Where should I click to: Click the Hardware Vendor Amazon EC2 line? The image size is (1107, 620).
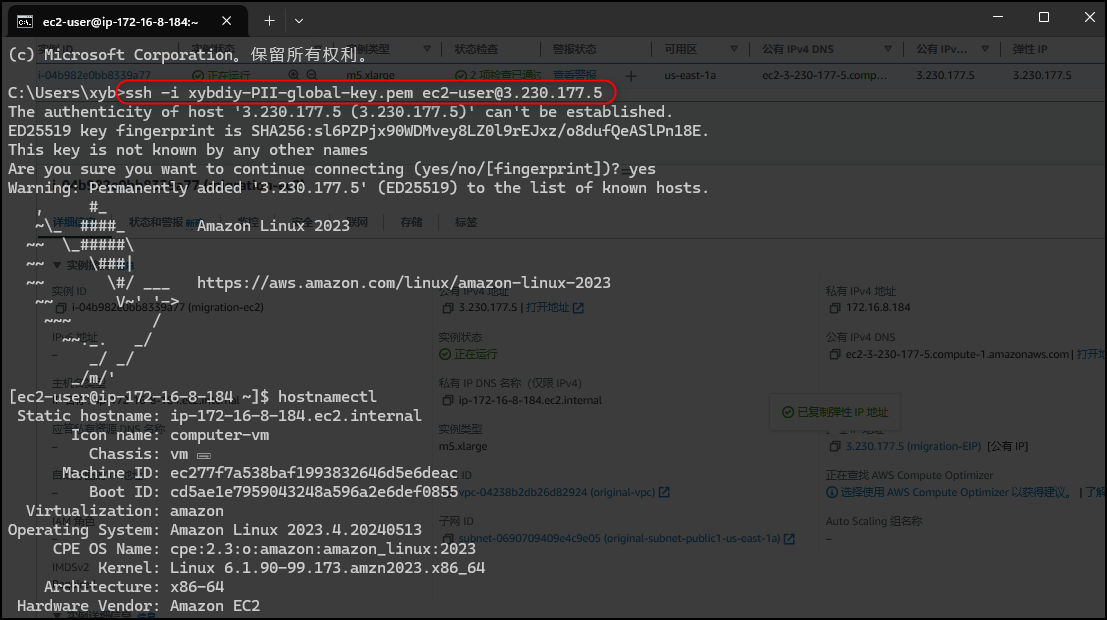[x=138, y=606]
